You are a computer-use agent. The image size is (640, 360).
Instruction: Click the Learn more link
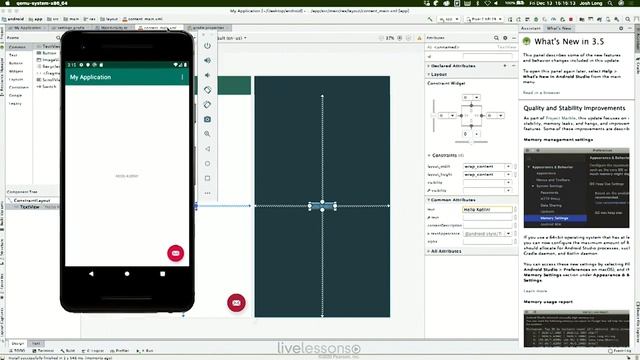pyautogui.click(x=535, y=291)
